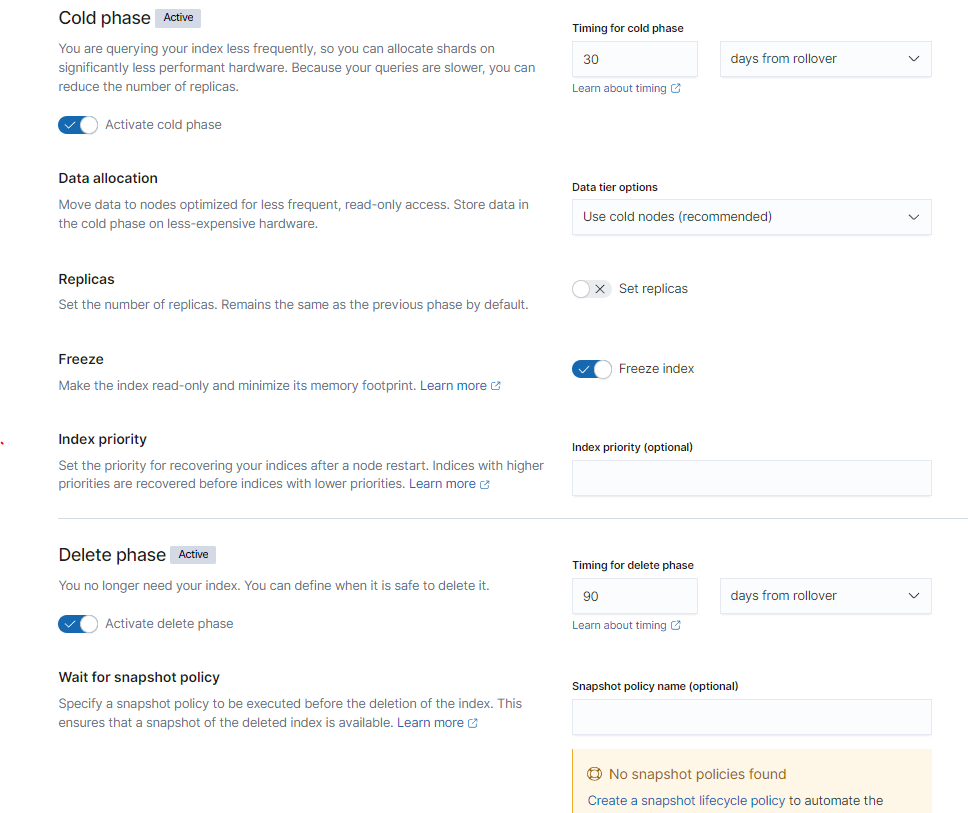Open cold phase timing units dropdown

(x=825, y=59)
